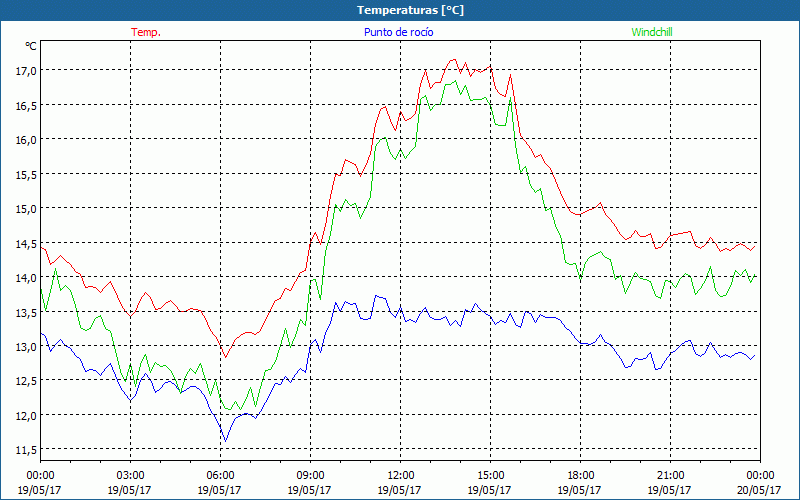Click the 'Temperaturas [°C]' chart title
Screen dimensions: 800x500
pos(410,10)
